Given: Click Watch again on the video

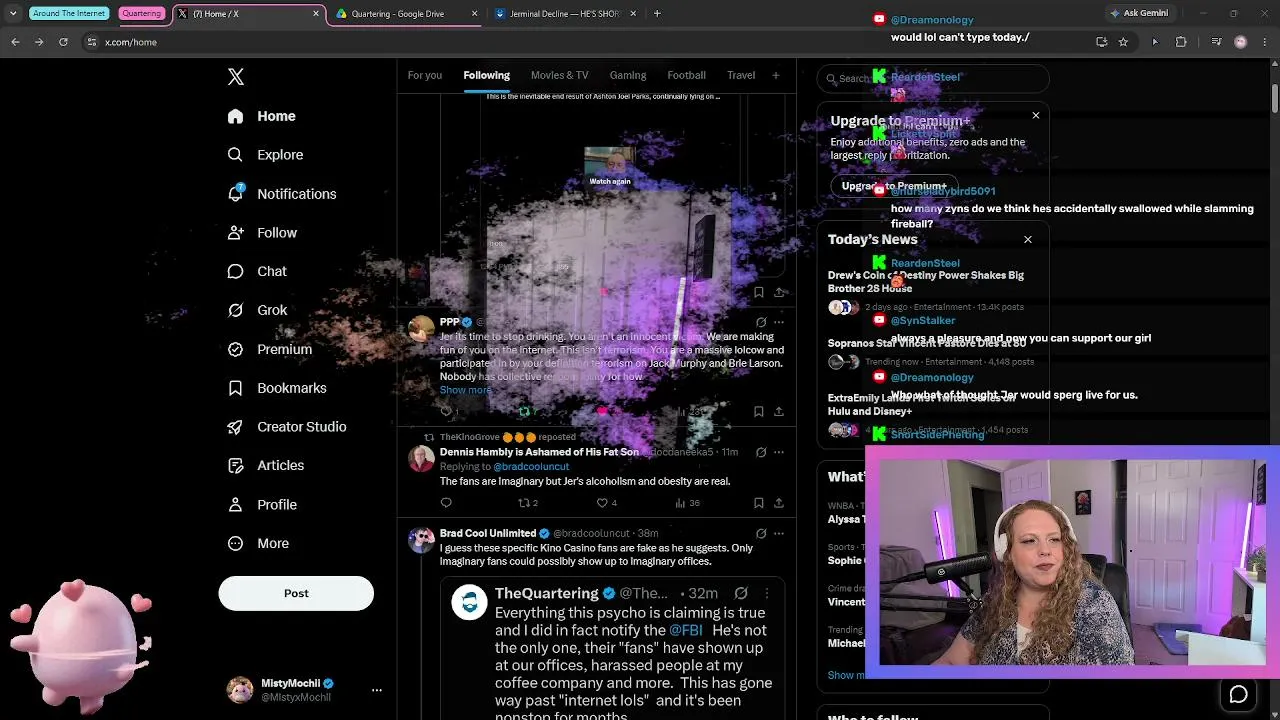Looking at the screenshot, I should click(610, 181).
